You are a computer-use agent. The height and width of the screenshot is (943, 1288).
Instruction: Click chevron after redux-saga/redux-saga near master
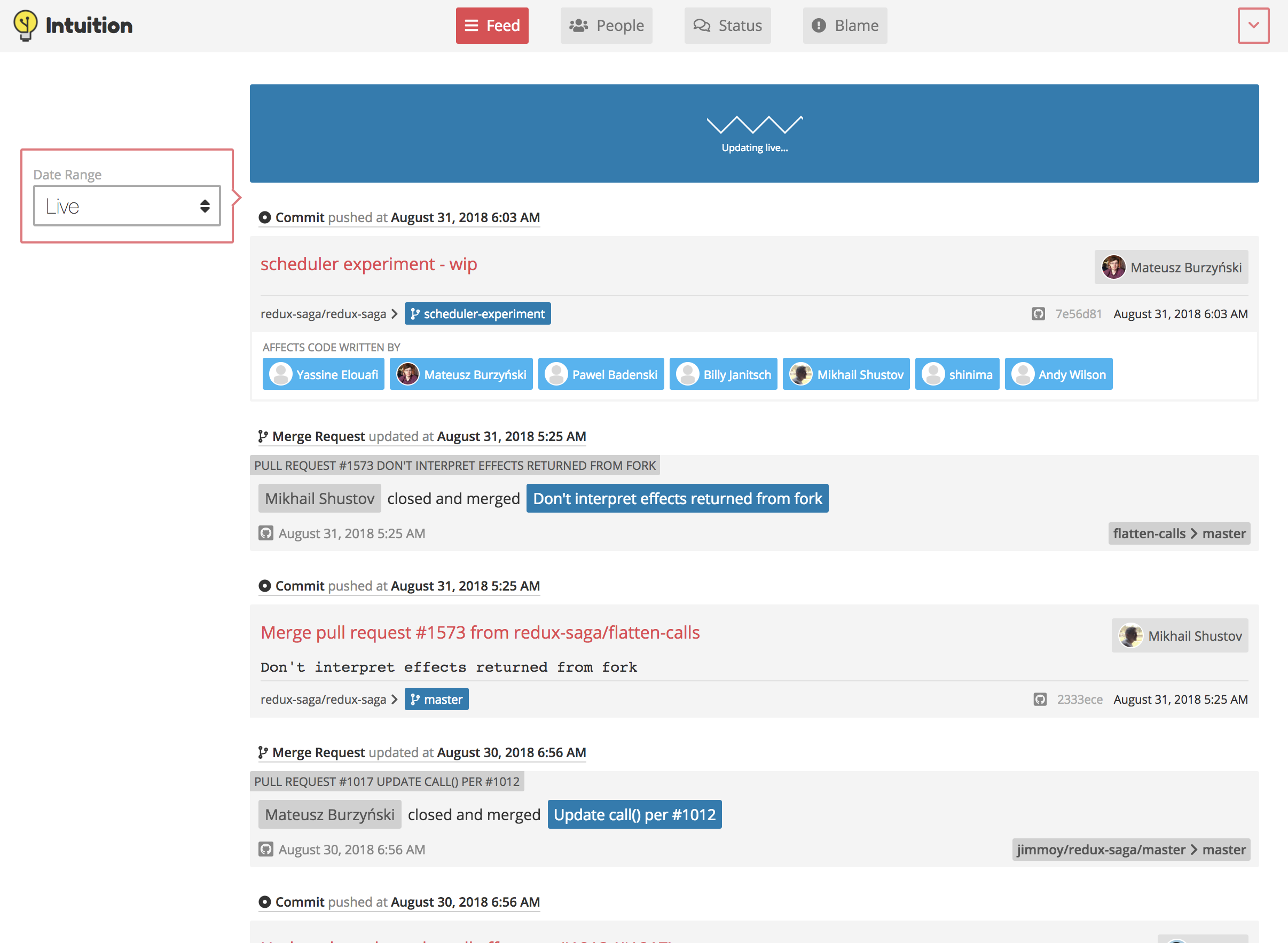(x=394, y=700)
